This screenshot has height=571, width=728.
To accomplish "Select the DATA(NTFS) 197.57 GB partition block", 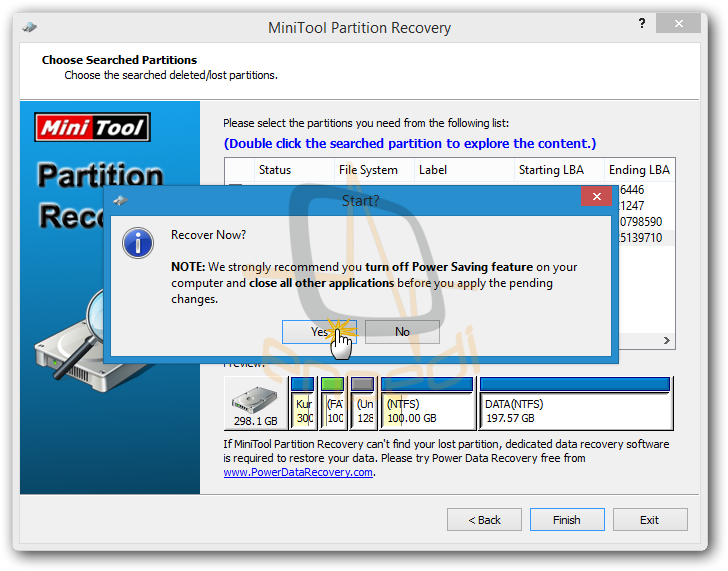I will click(x=576, y=403).
